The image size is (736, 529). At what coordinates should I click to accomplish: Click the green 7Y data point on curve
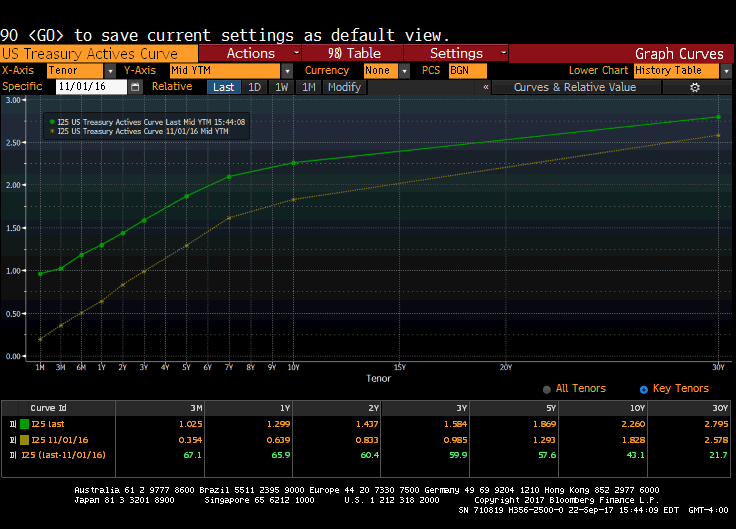point(229,176)
